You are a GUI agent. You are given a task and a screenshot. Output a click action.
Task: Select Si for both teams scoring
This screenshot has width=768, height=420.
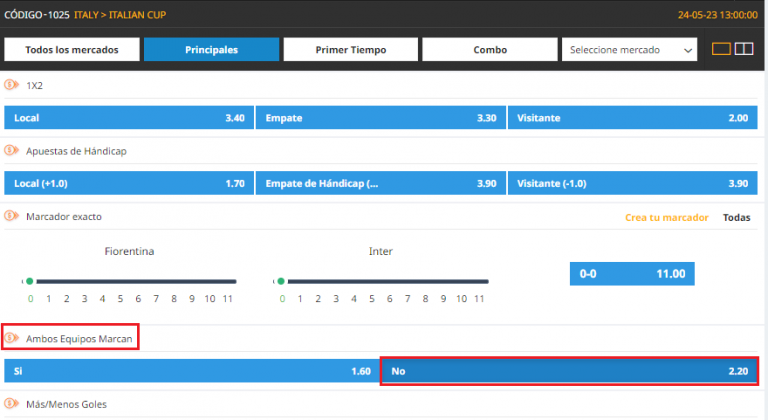pyautogui.click(x=191, y=371)
